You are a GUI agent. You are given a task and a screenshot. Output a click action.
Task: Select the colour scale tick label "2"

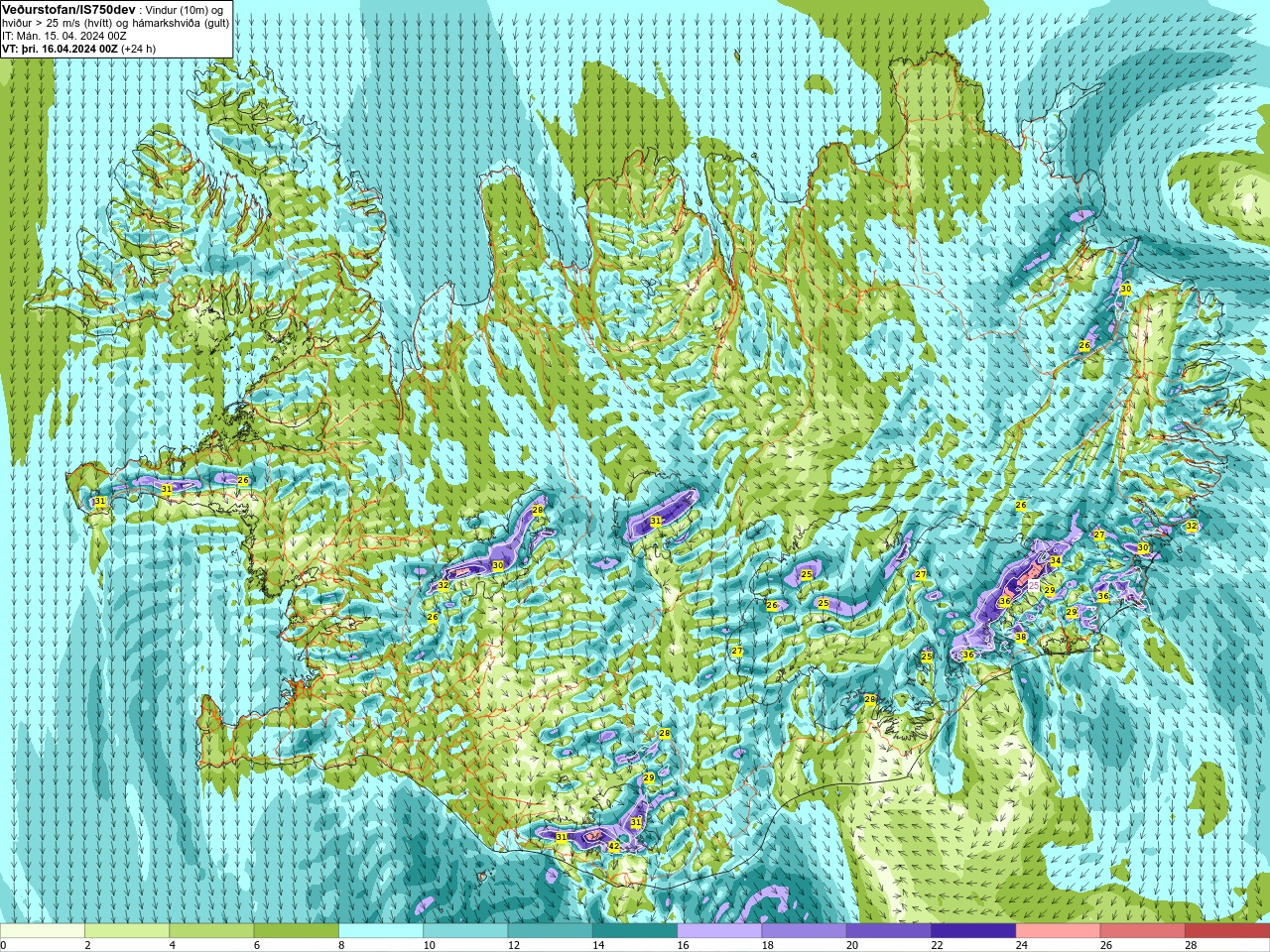point(87,945)
